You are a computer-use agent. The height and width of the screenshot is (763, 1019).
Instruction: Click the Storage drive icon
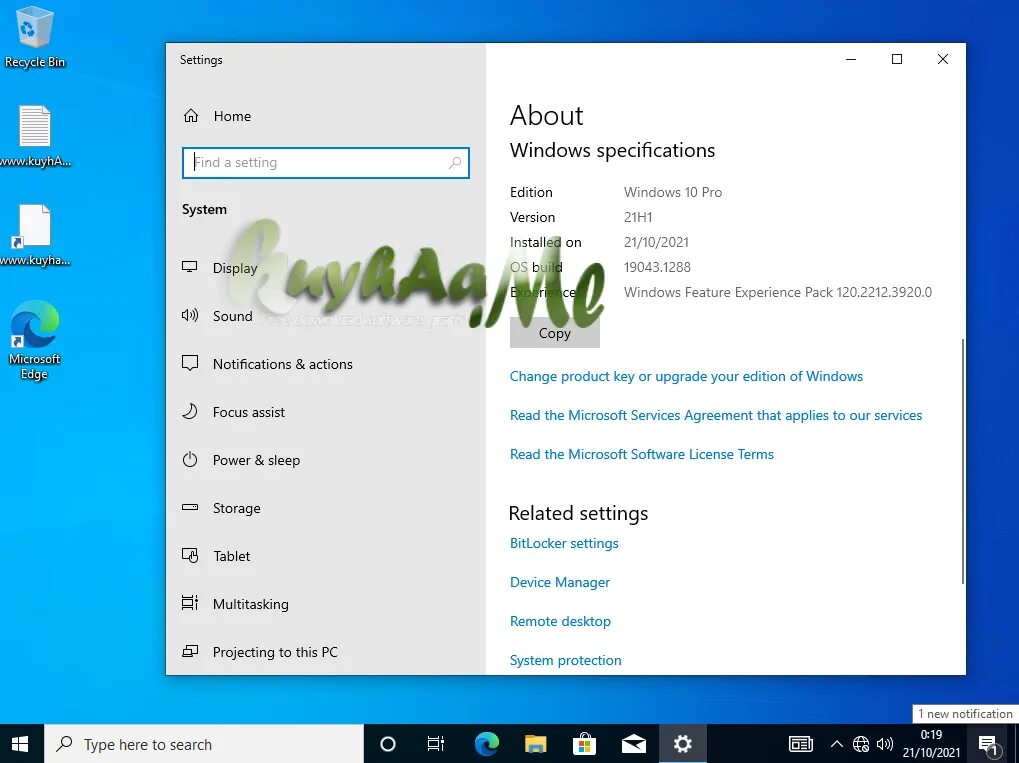tap(190, 508)
